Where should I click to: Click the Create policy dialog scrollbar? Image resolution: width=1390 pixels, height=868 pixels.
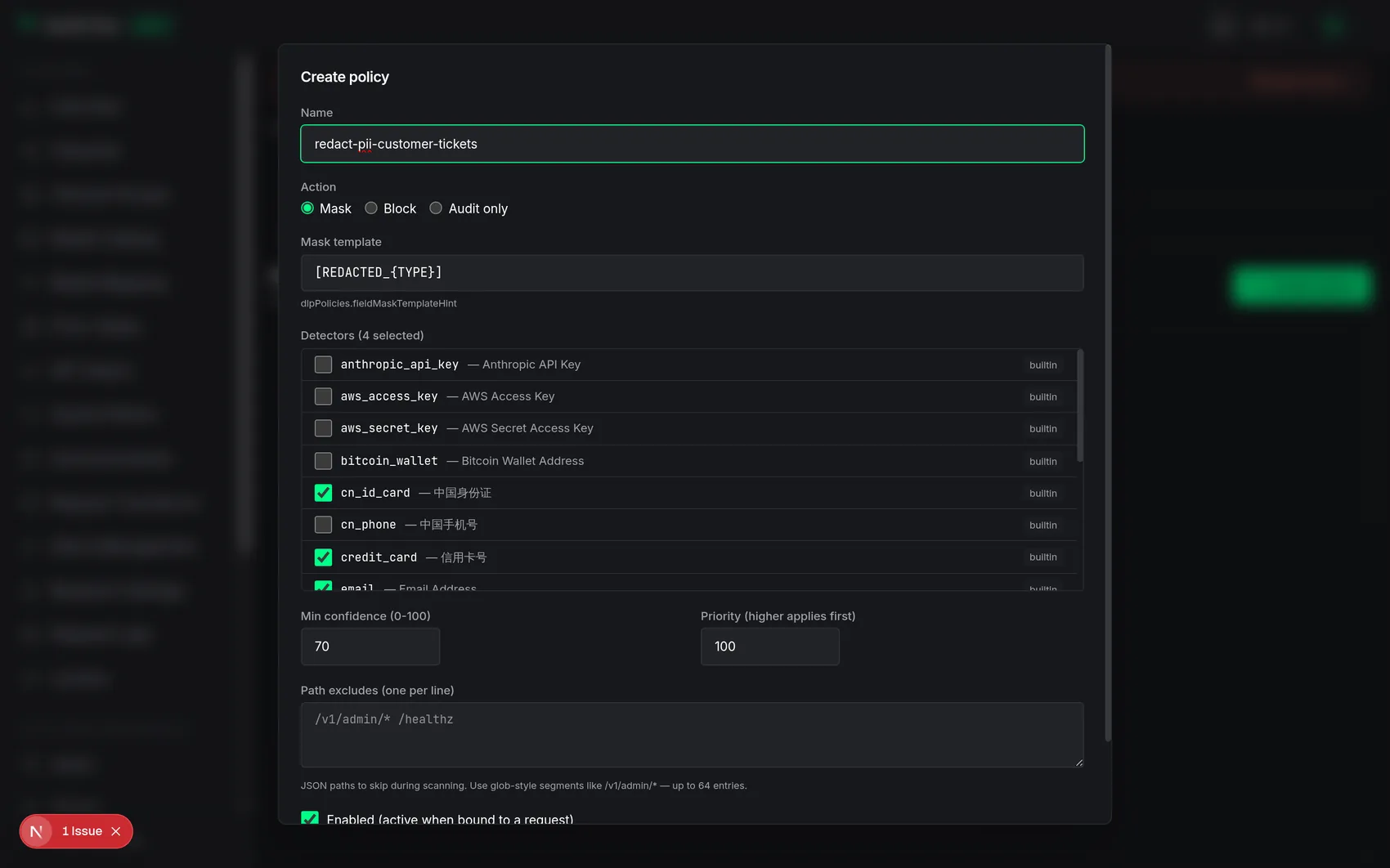1108,393
